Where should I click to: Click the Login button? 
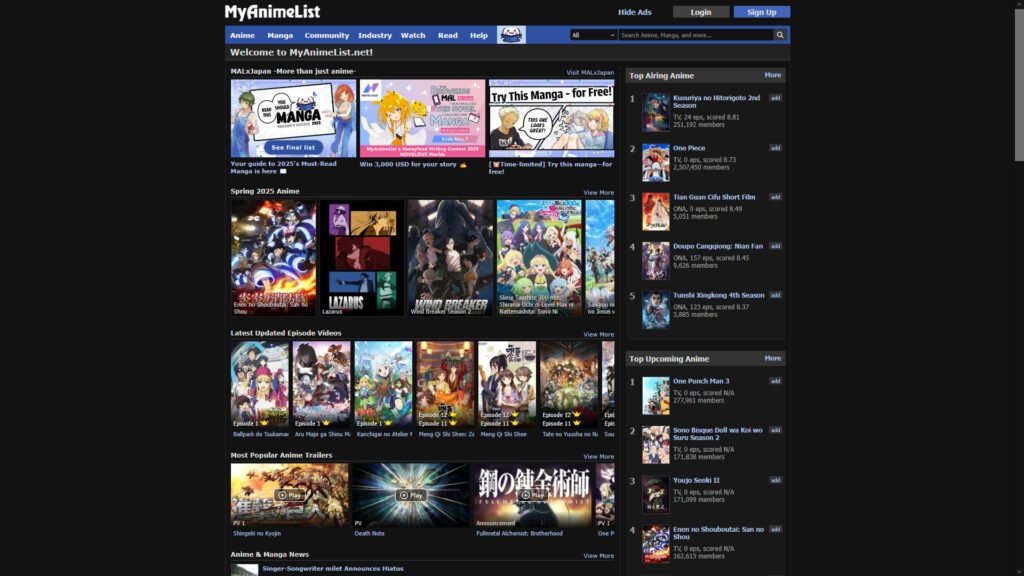pos(701,12)
